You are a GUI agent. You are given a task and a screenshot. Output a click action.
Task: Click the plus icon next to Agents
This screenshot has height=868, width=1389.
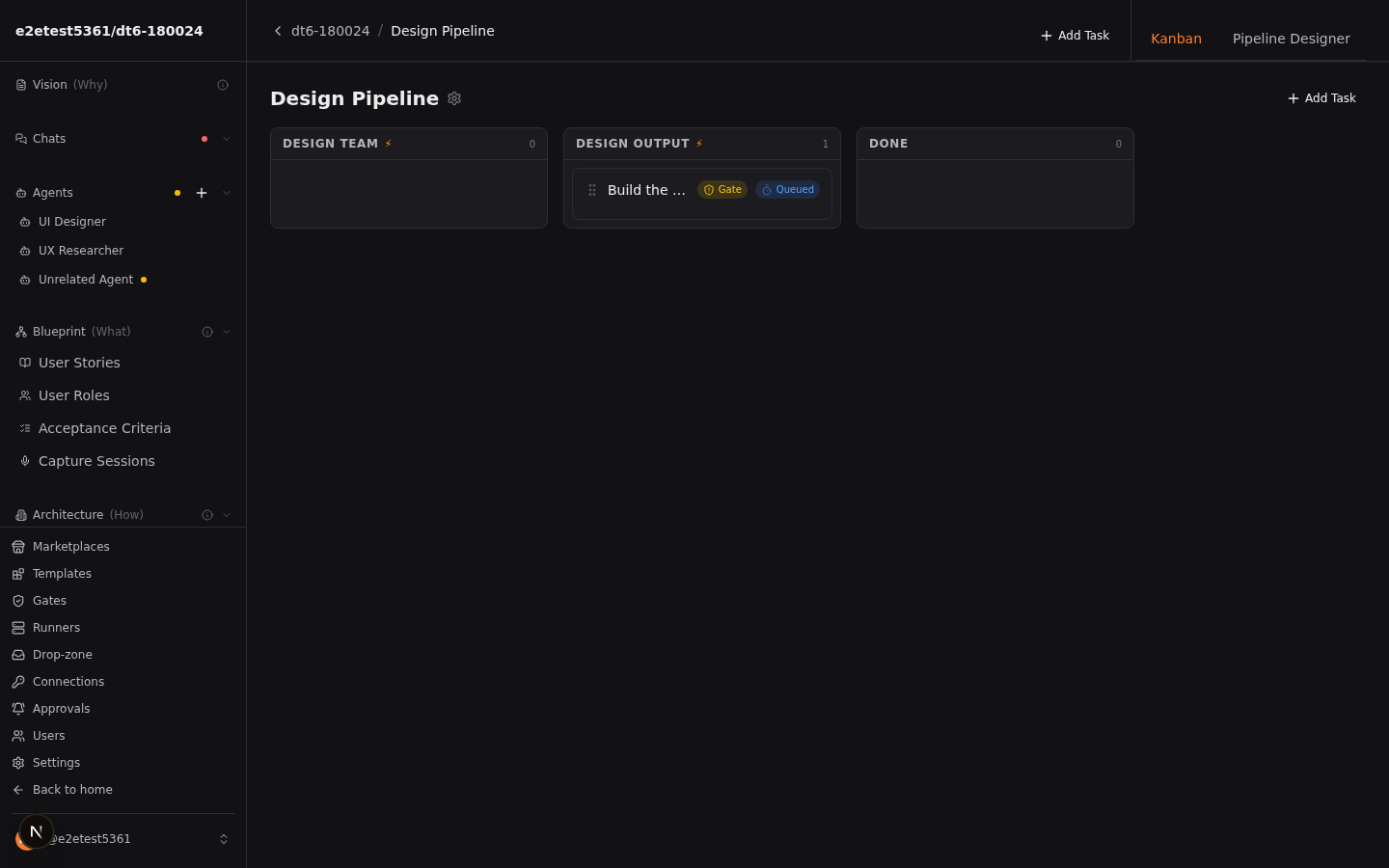[x=202, y=193]
